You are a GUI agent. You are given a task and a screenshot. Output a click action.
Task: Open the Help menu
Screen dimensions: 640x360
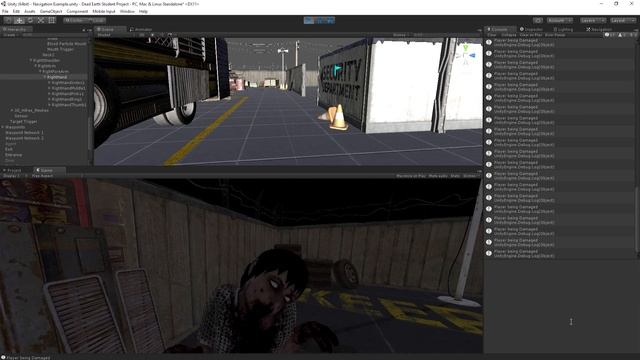[143, 11]
